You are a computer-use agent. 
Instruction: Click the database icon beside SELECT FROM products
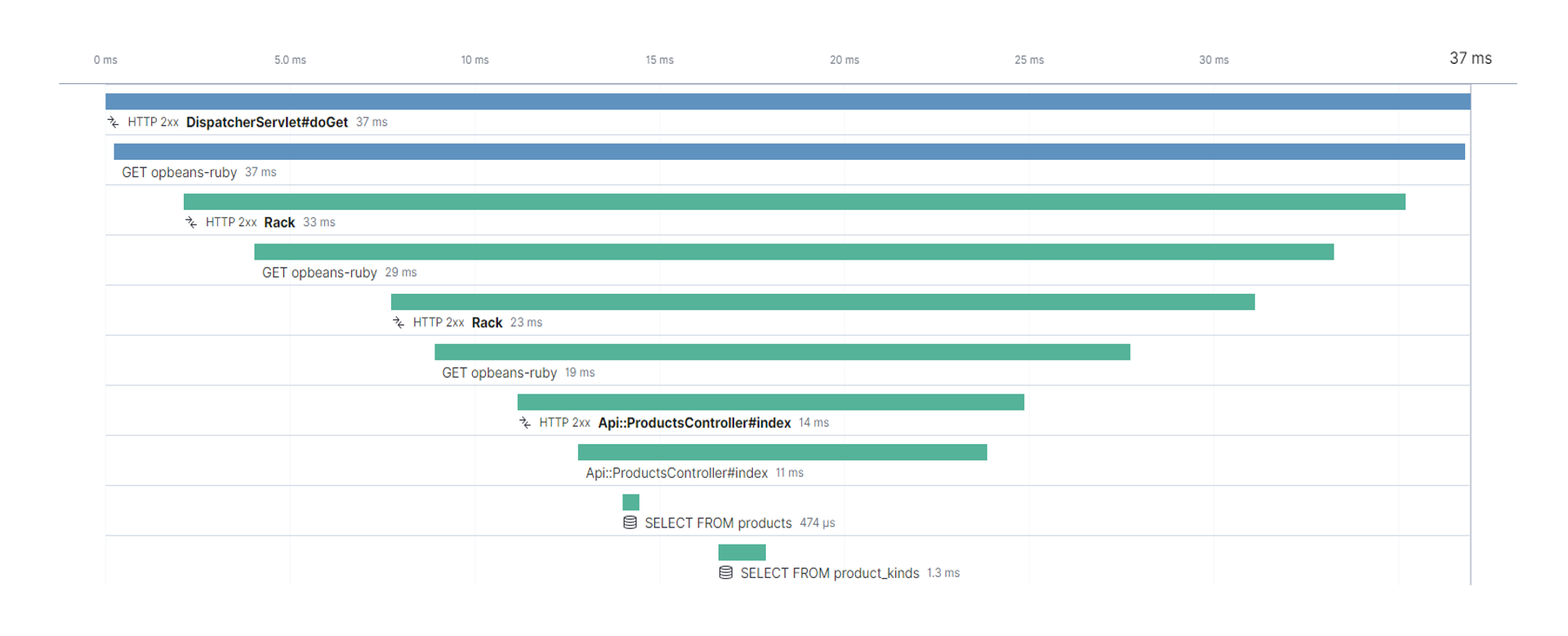[630, 523]
